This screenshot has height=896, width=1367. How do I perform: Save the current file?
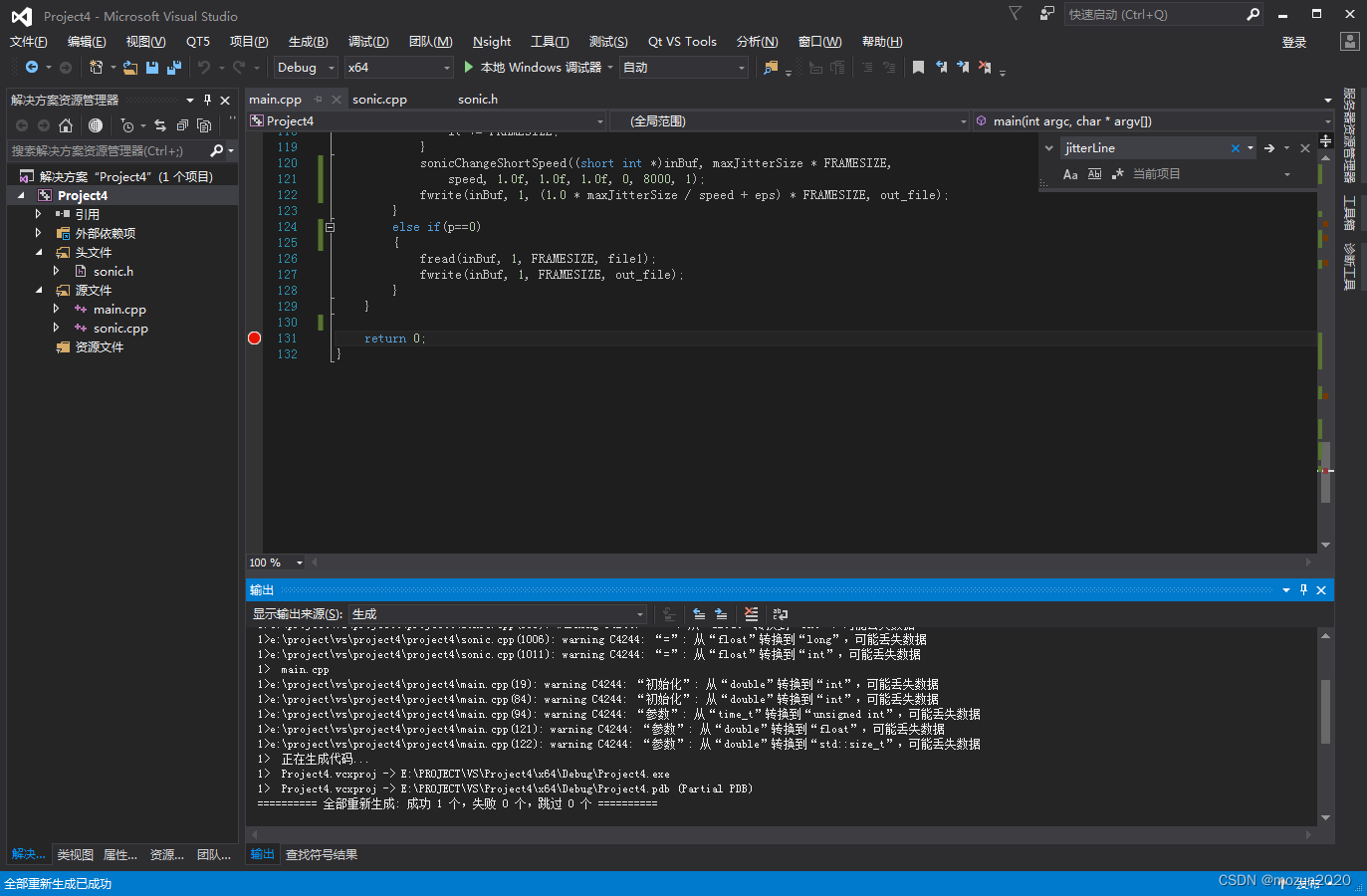click(x=152, y=67)
